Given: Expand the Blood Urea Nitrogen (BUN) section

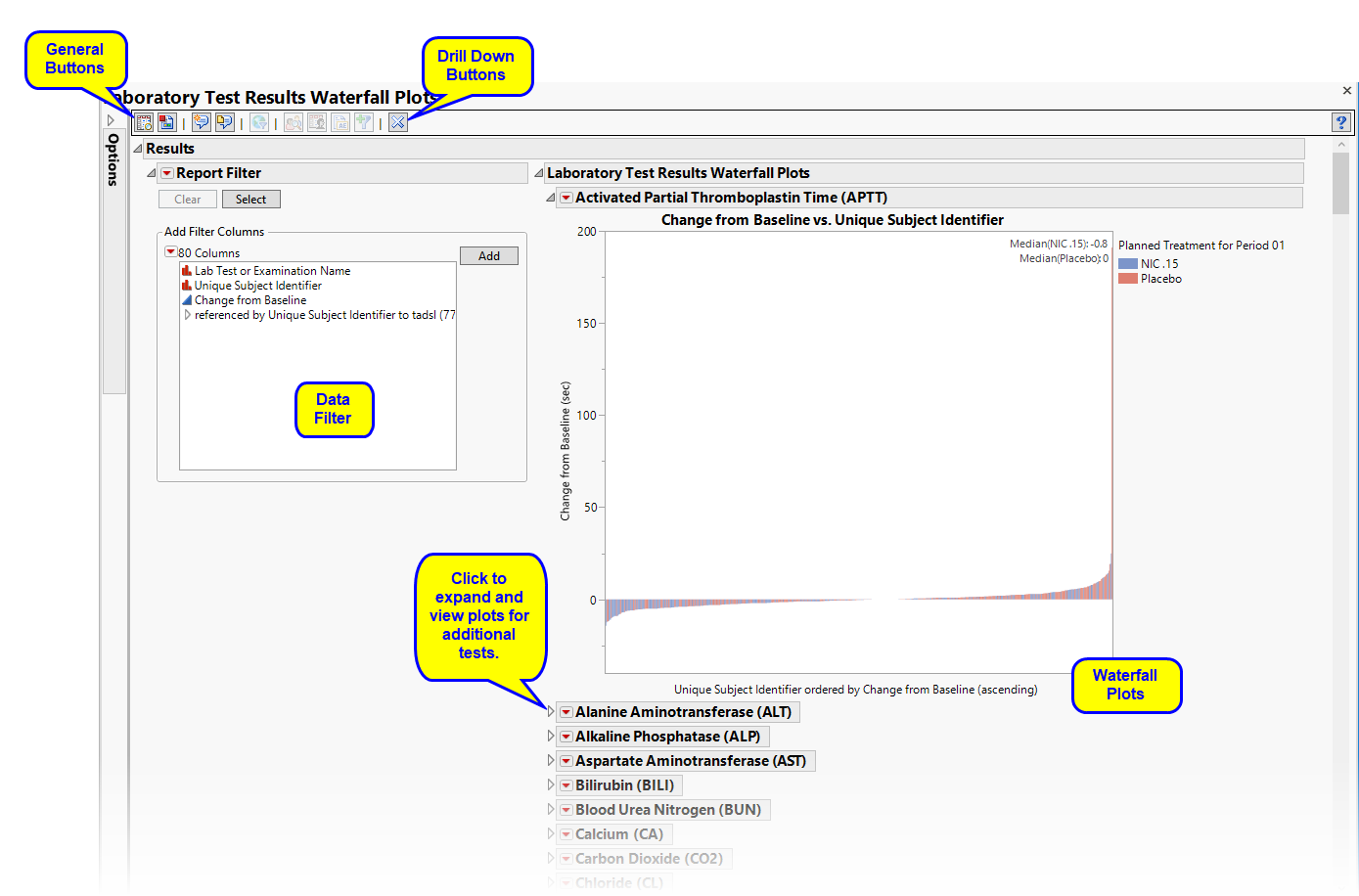Looking at the screenshot, I should (x=551, y=810).
